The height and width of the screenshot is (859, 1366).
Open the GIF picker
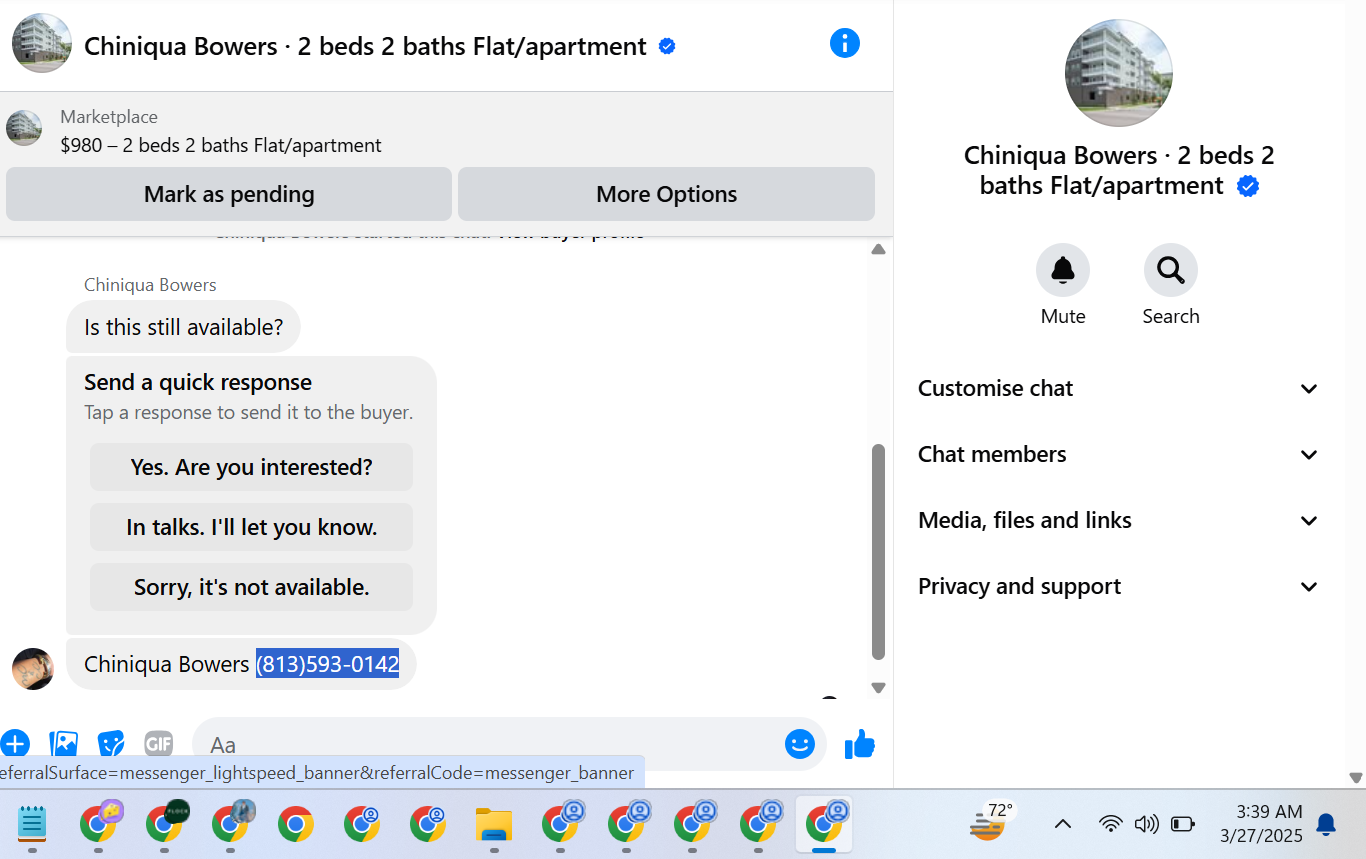(158, 744)
